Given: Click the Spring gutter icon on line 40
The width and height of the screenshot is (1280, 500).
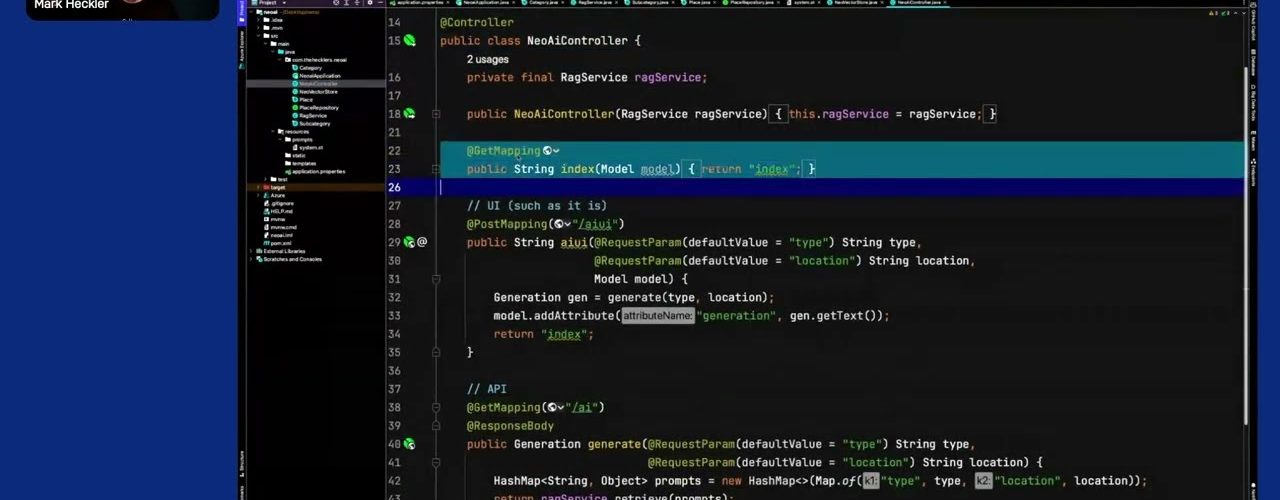Looking at the screenshot, I should click(x=409, y=444).
